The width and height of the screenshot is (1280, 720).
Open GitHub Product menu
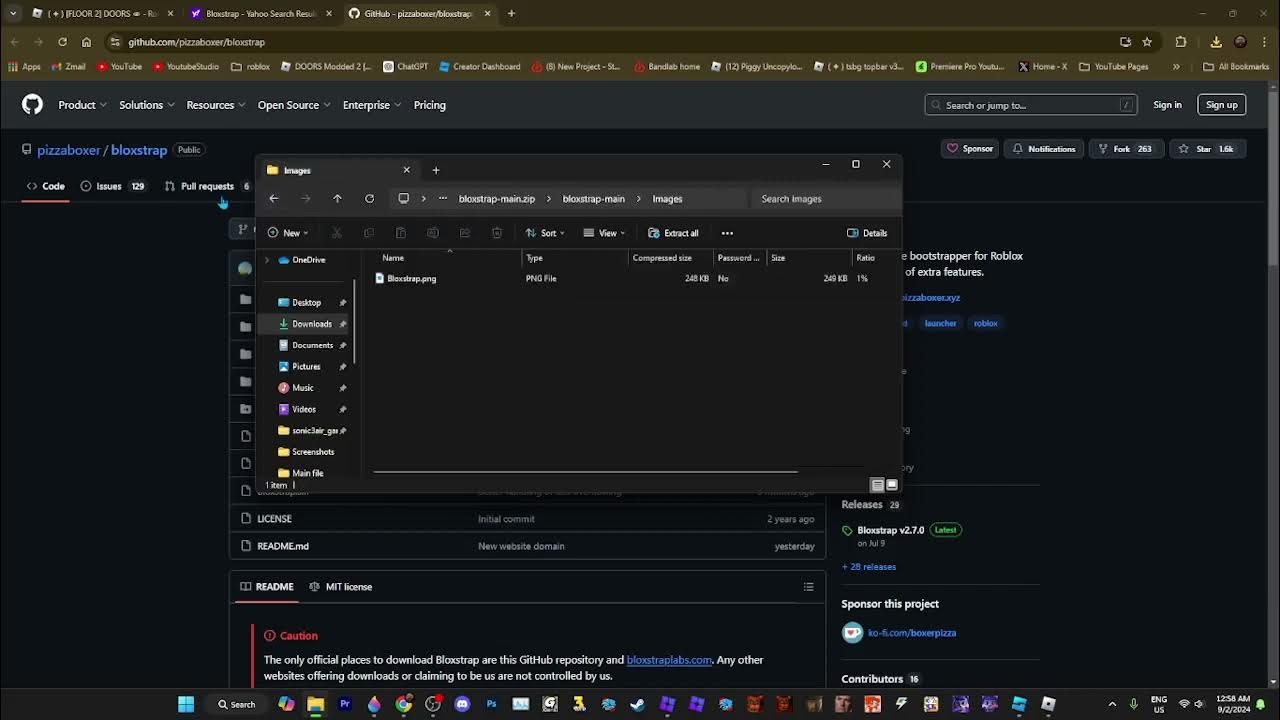[81, 105]
